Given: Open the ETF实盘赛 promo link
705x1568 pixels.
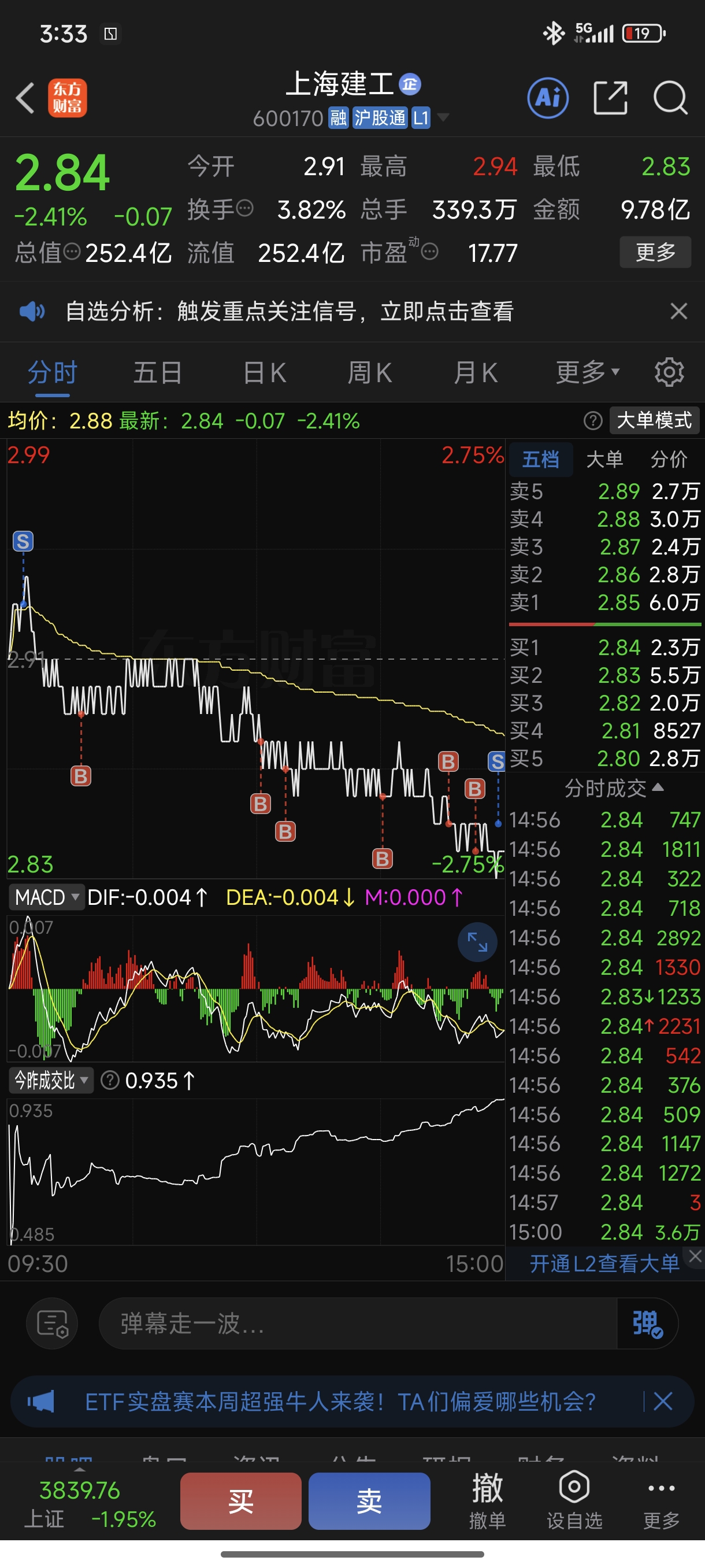Looking at the screenshot, I should [340, 1401].
